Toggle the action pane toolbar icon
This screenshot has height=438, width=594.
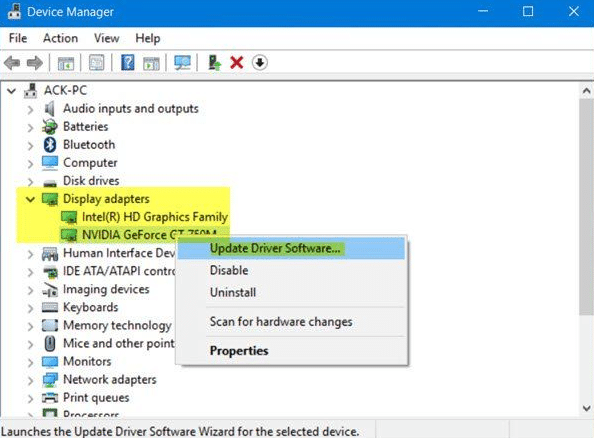[151, 63]
